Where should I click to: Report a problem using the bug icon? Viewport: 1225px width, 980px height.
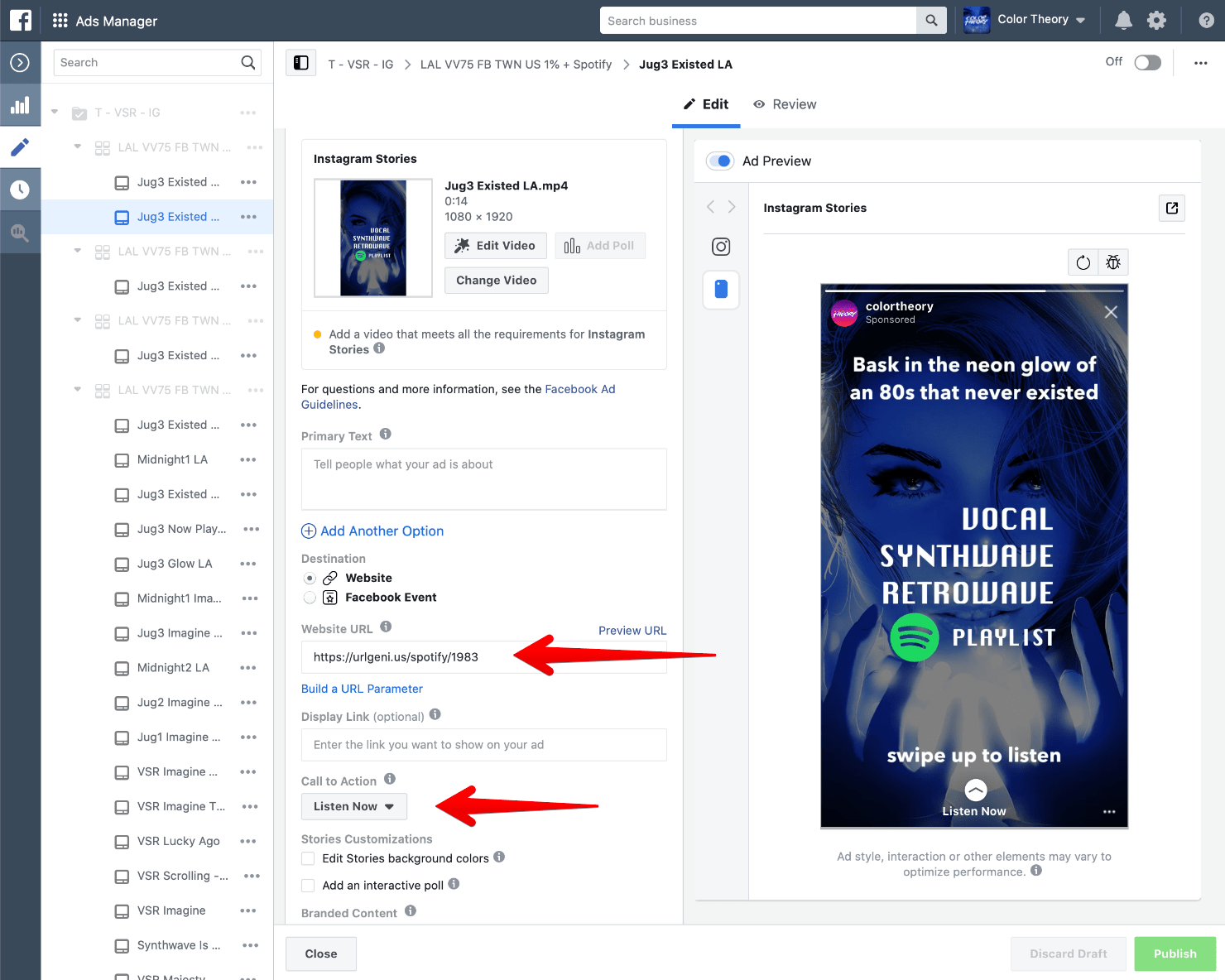1113,262
